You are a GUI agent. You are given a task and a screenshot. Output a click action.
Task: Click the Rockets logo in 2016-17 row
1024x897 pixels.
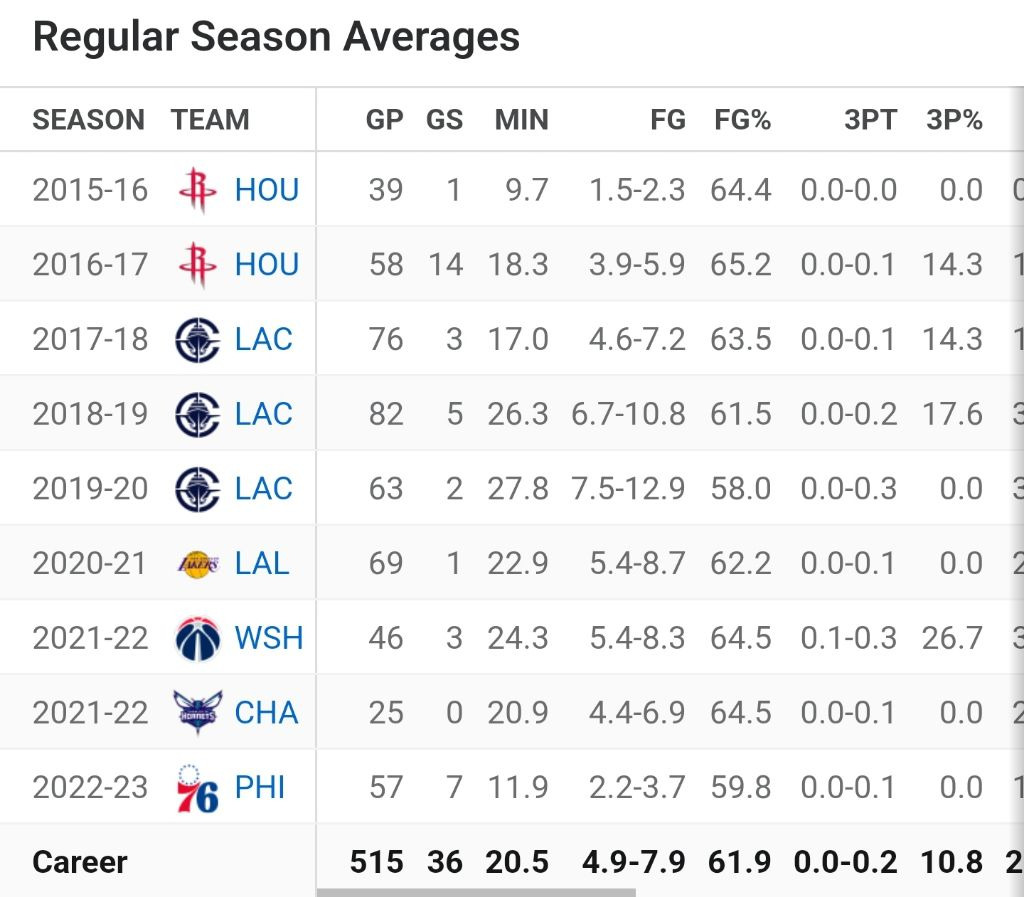click(197, 264)
